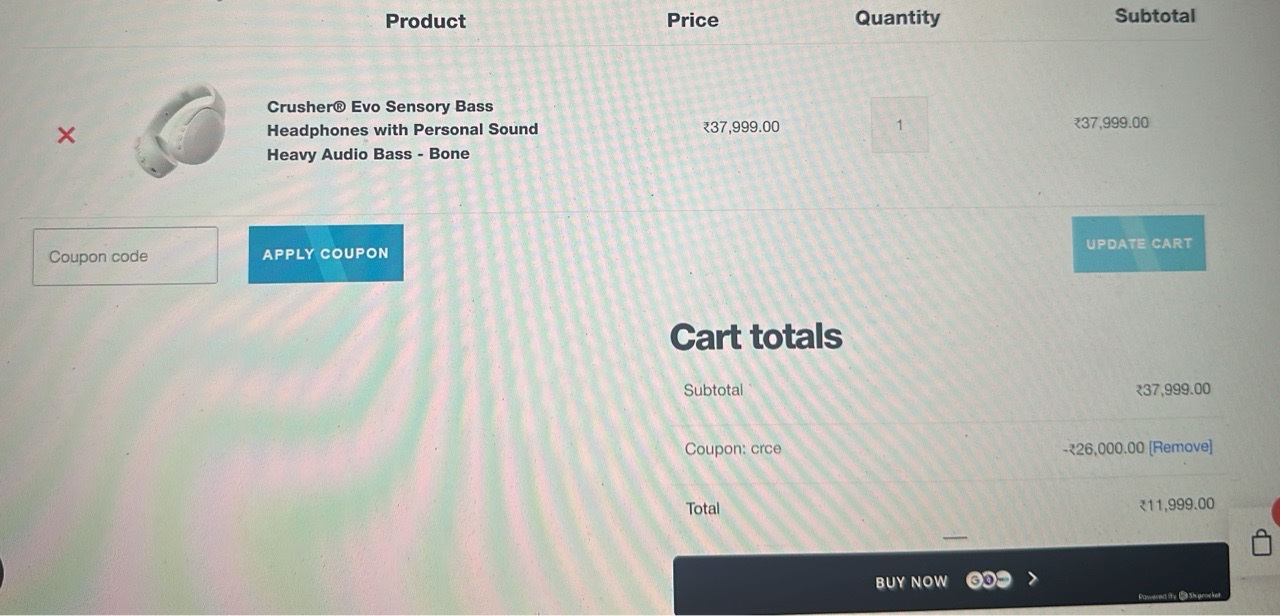Click the Paytm icon in payment icons
Viewport: 1280px width, 616px height.
1002,580
